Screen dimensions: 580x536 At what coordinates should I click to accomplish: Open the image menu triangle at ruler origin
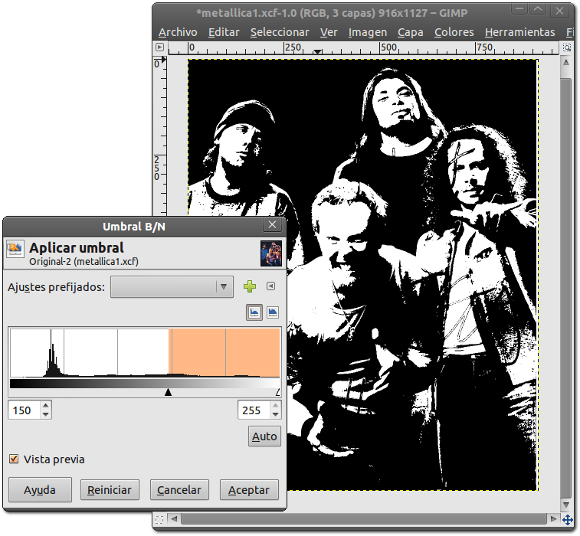[x=159, y=47]
